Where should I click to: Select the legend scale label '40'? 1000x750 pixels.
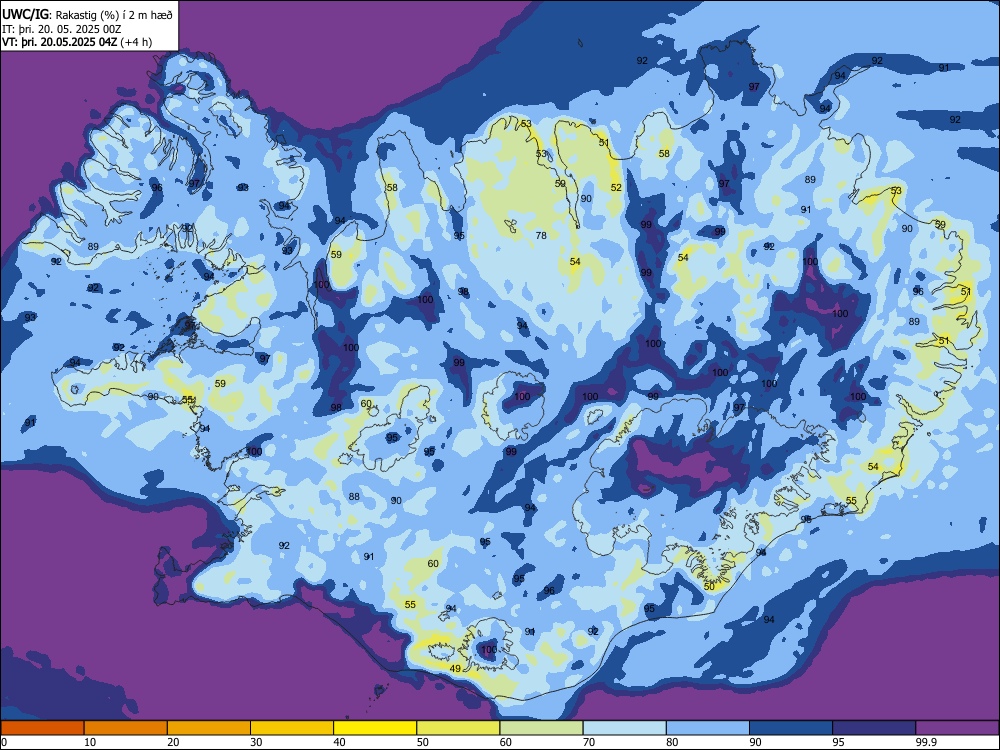[x=340, y=742]
